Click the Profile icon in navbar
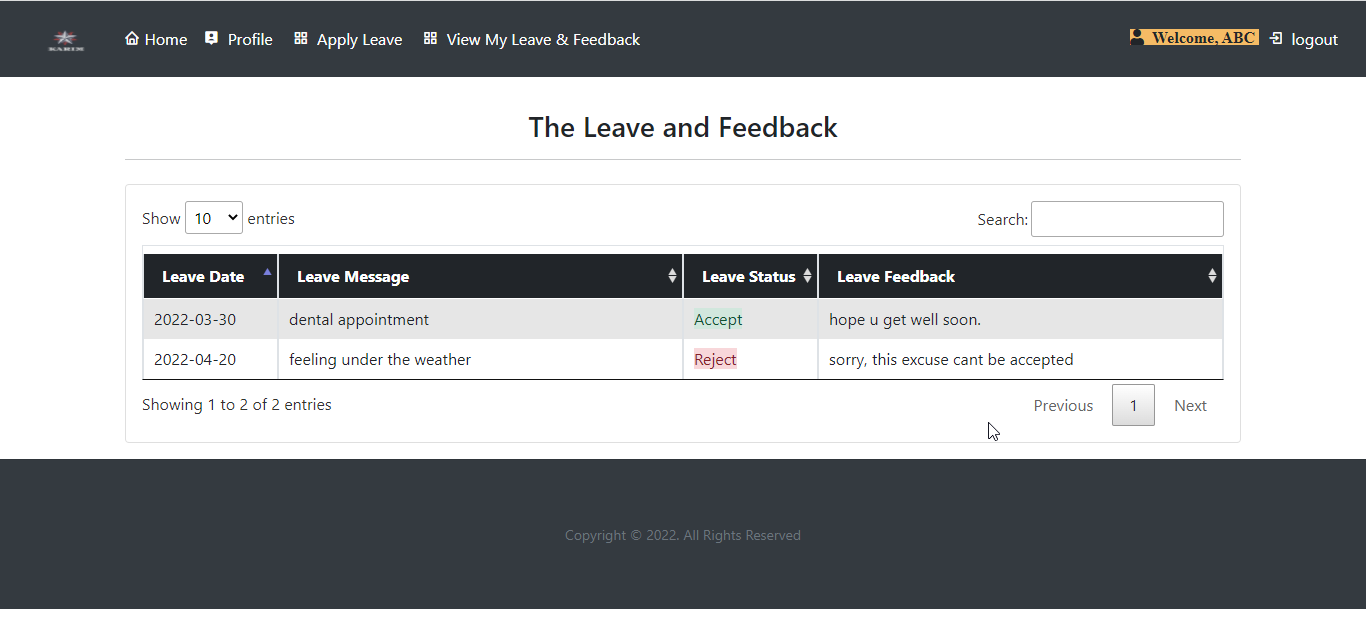This screenshot has height=626, width=1366. [x=210, y=38]
